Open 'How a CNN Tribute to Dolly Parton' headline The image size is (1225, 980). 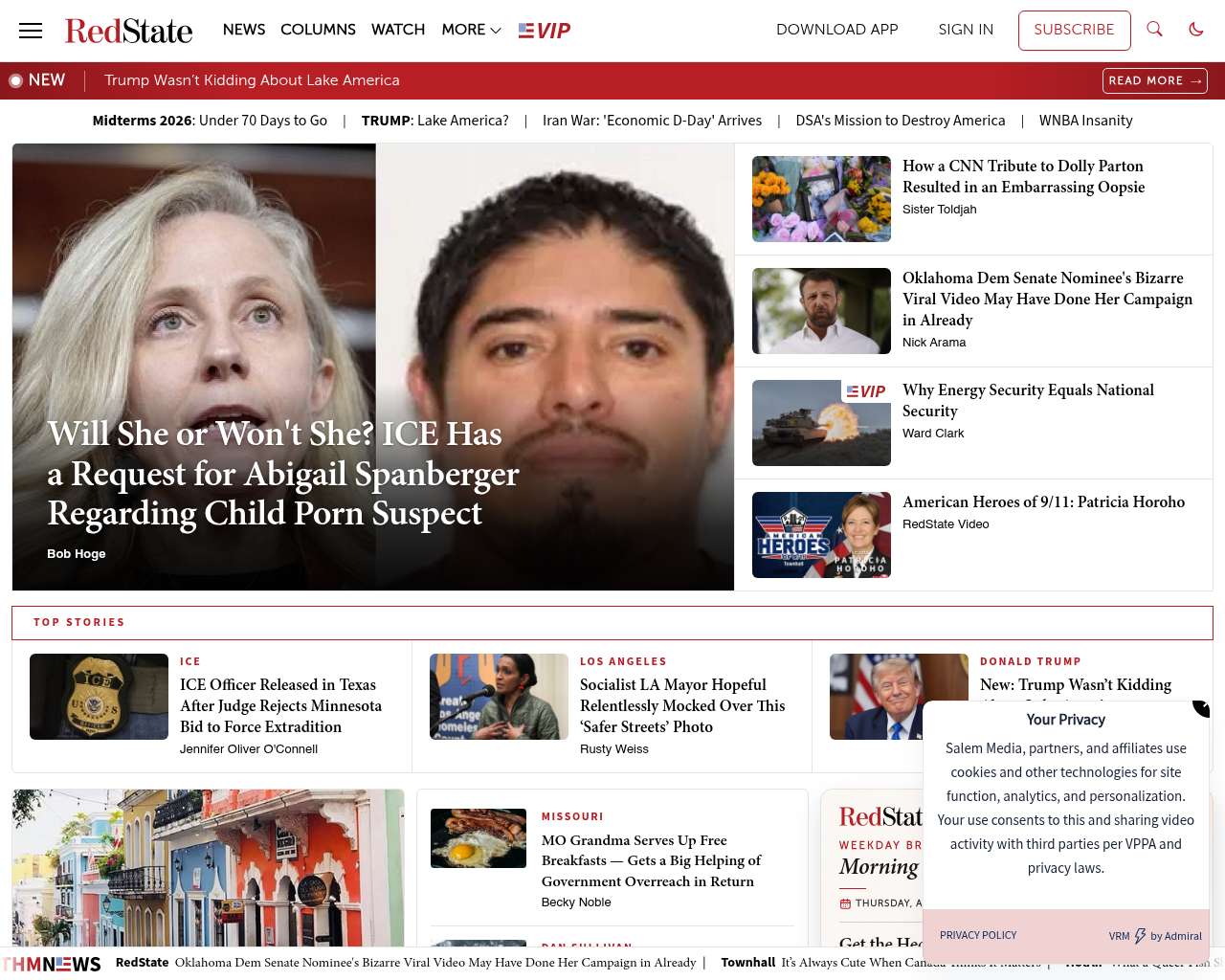click(x=1023, y=177)
